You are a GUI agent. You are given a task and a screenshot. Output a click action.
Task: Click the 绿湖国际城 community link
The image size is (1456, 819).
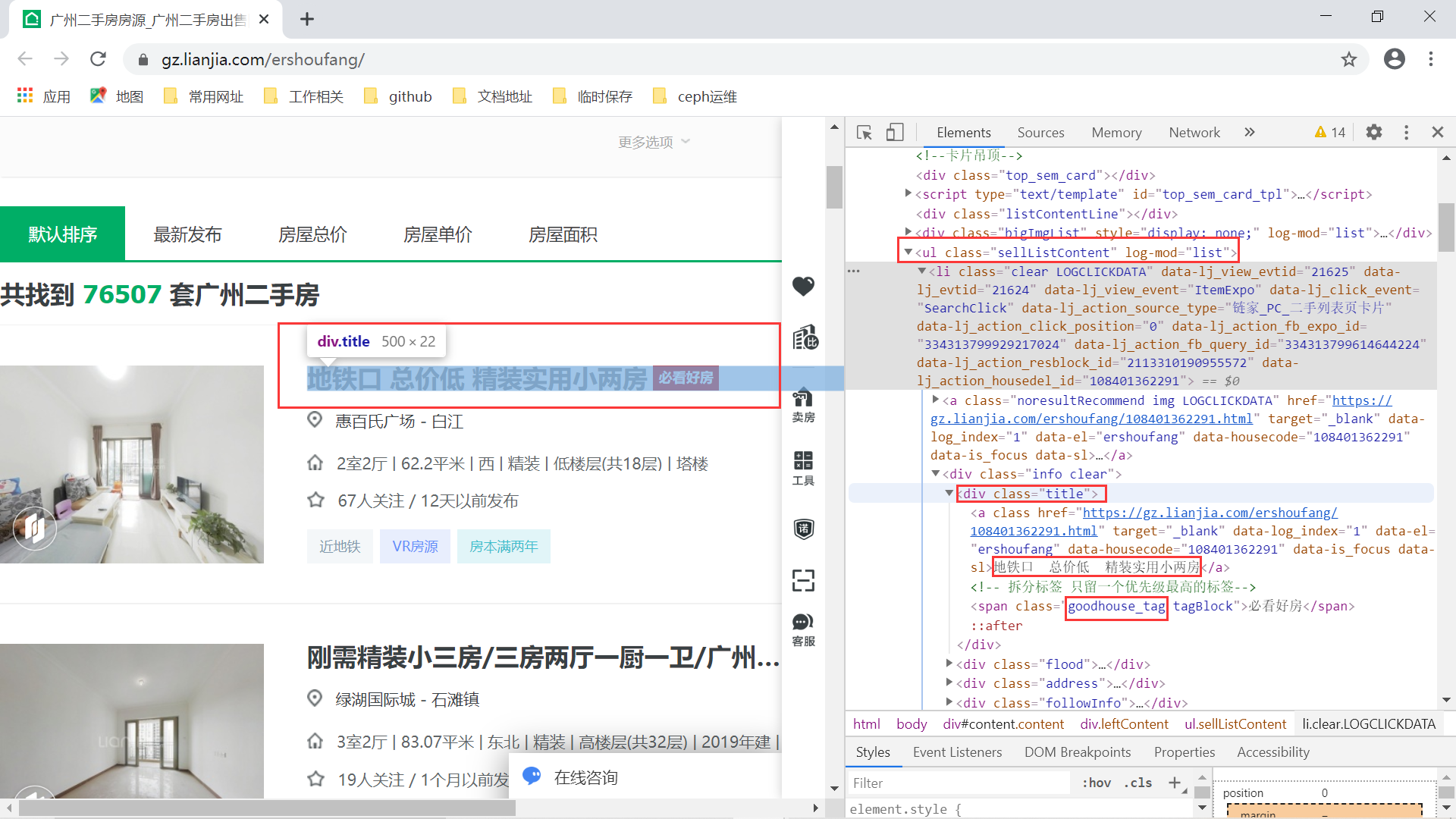375,699
